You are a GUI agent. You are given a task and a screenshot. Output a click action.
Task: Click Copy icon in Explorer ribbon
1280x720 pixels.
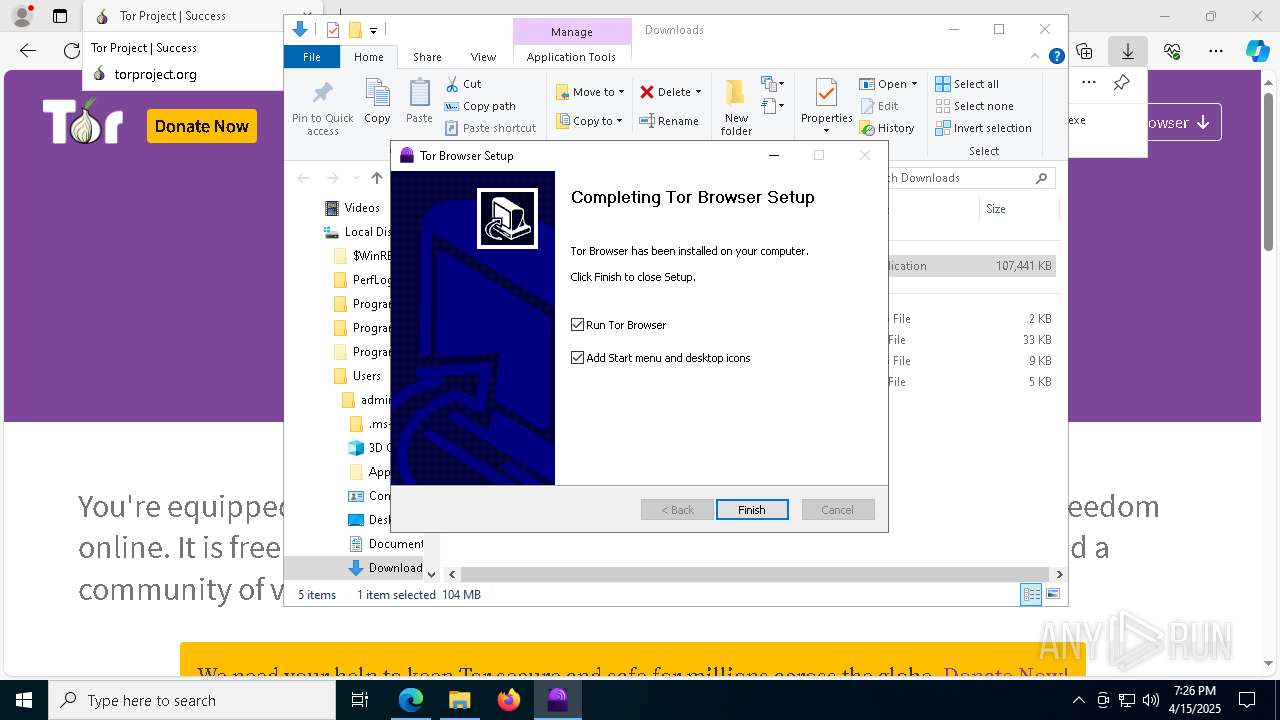(x=377, y=101)
